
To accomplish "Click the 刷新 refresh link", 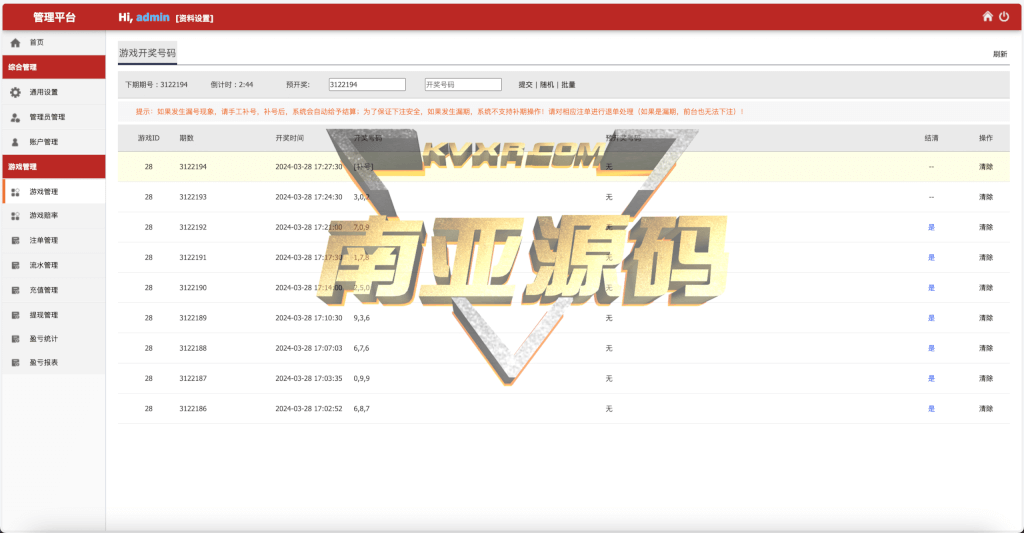I will coord(1000,54).
